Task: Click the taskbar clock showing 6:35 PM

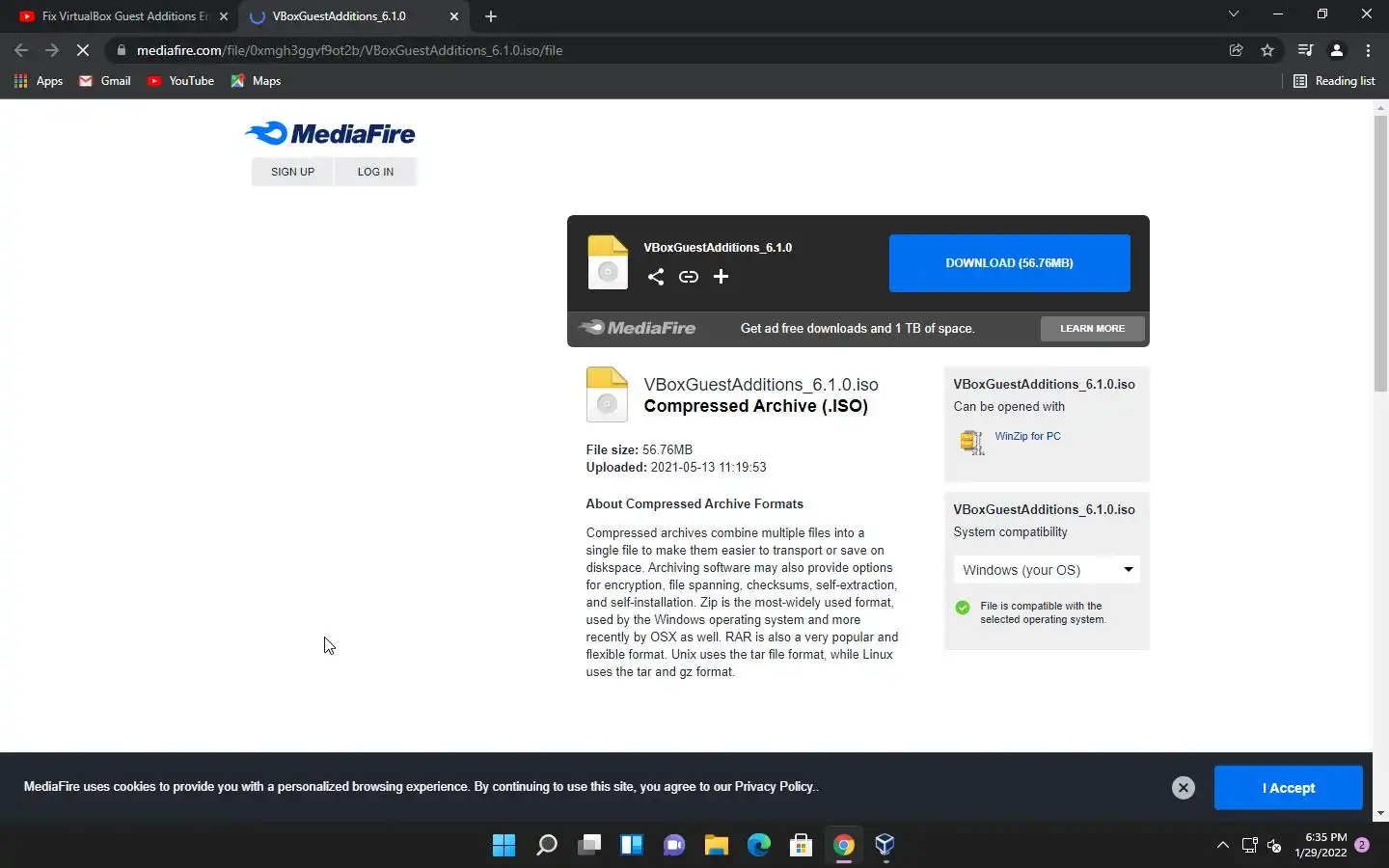Action: (1321, 845)
